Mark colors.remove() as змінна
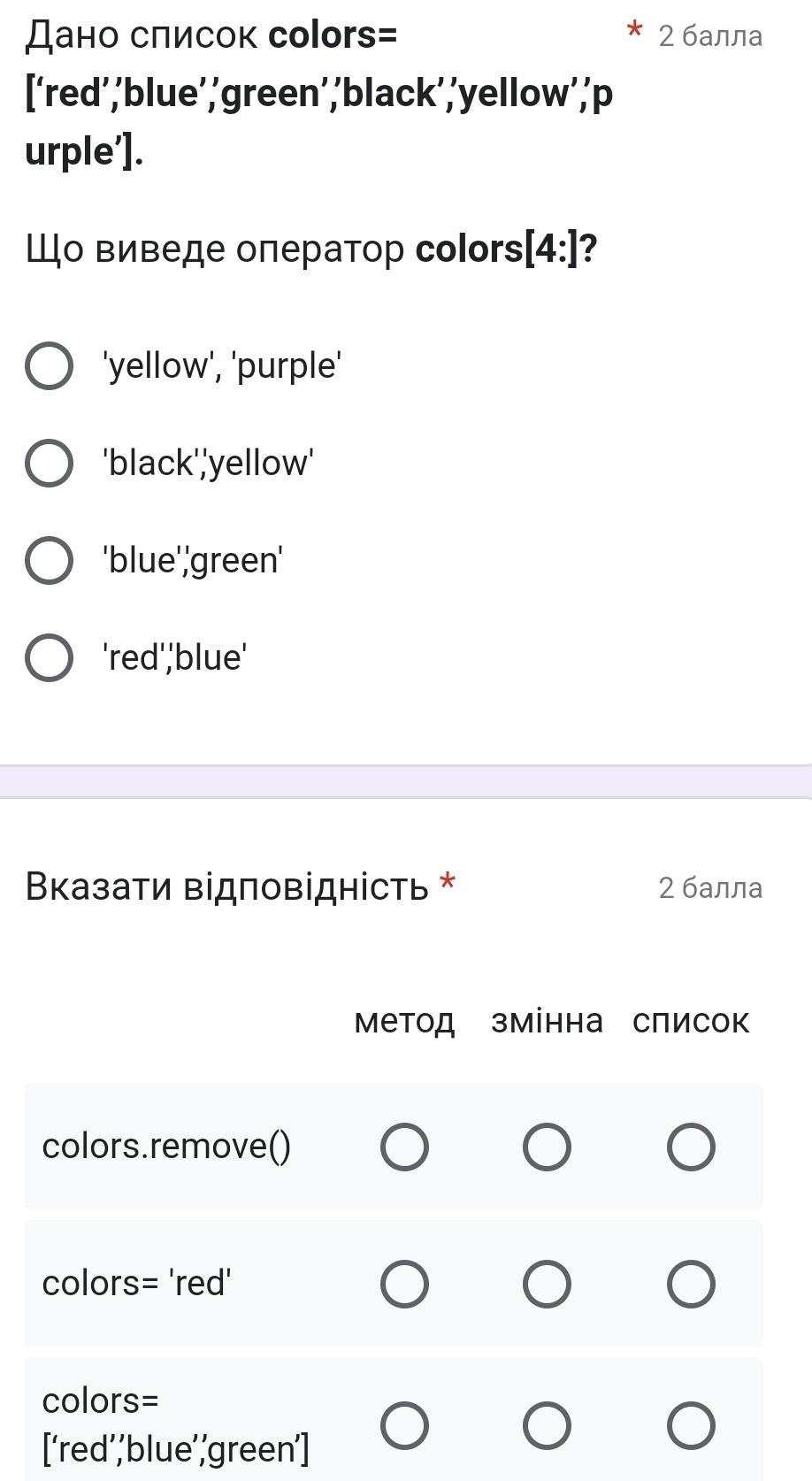 pyautogui.click(x=547, y=1147)
